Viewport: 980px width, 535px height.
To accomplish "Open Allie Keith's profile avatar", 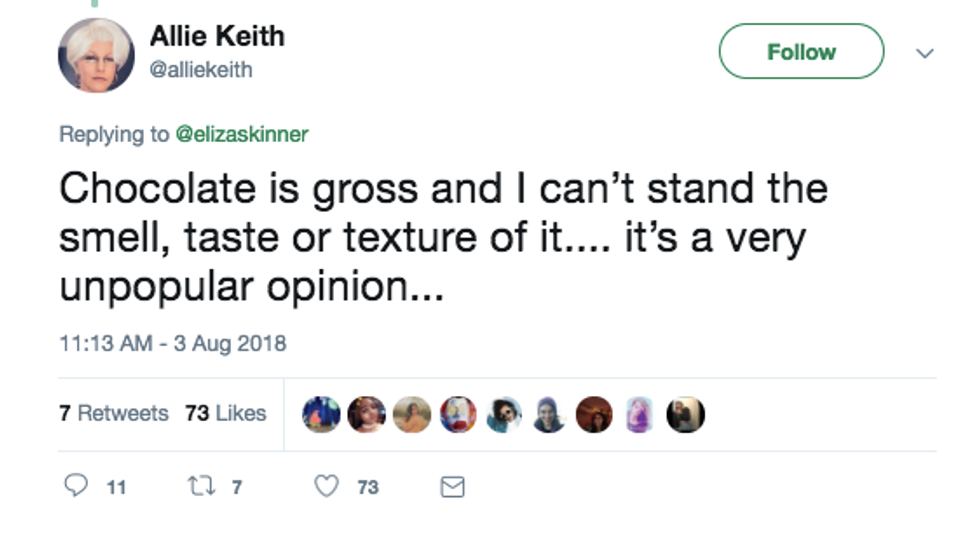I will [x=96, y=55].
